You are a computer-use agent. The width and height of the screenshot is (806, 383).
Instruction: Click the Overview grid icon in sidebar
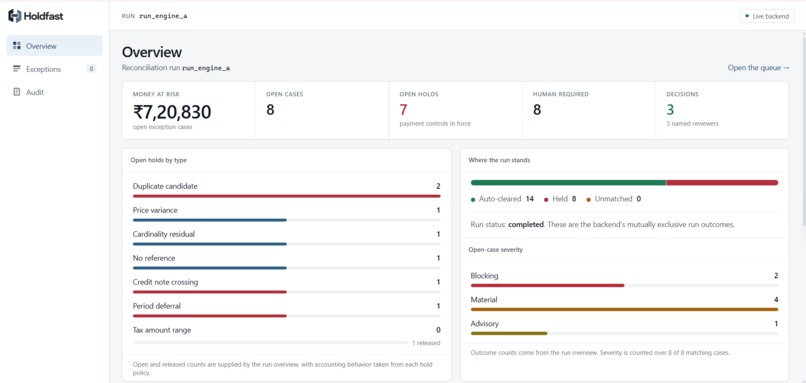pos(16,46)
